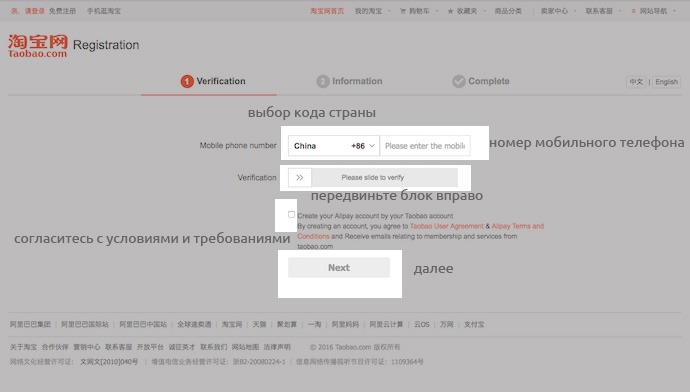
Task: Click footer link 营销中心
Action: 87,347
